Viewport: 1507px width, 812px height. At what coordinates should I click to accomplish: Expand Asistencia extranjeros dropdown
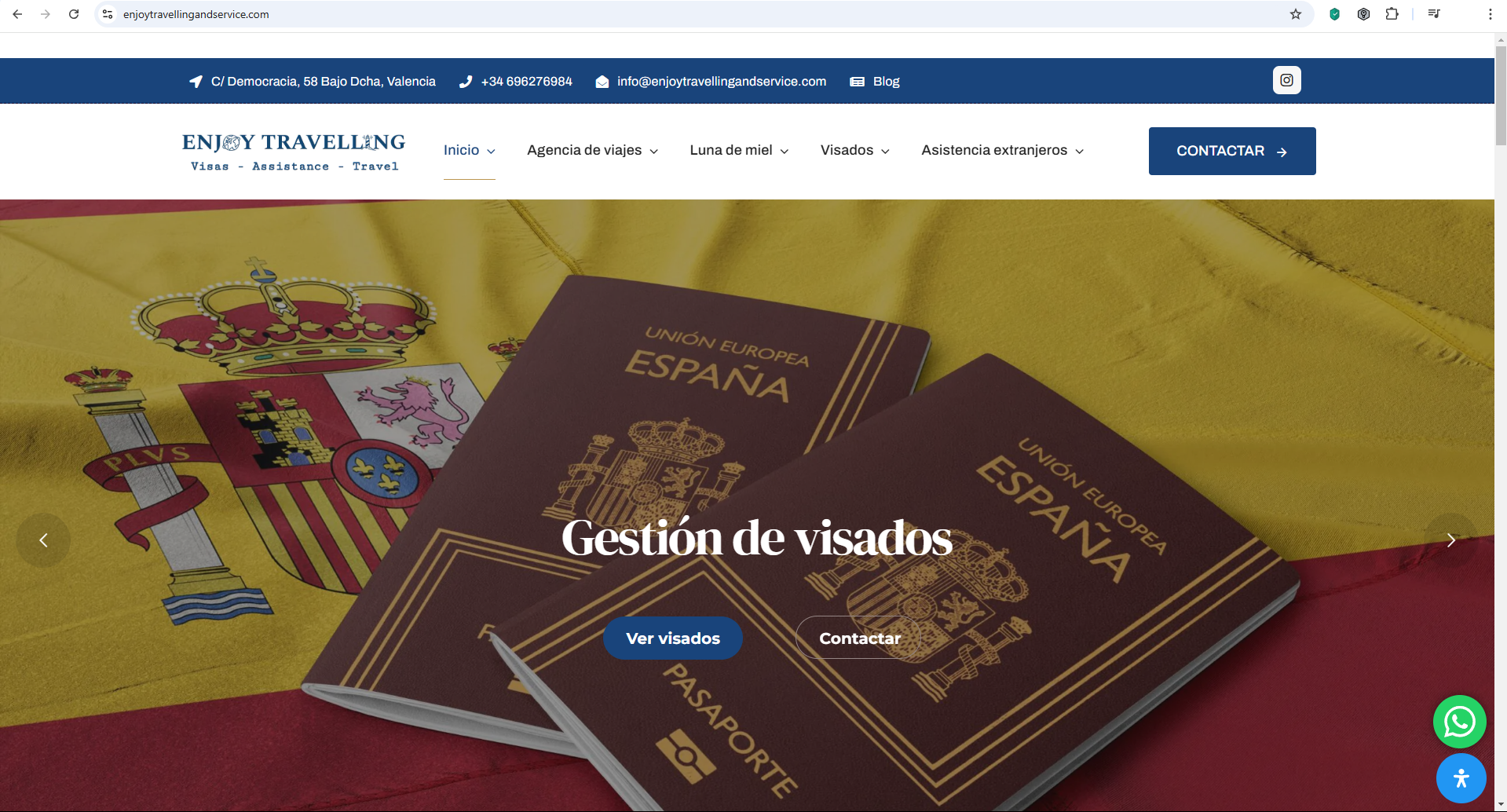[1002, 150]
